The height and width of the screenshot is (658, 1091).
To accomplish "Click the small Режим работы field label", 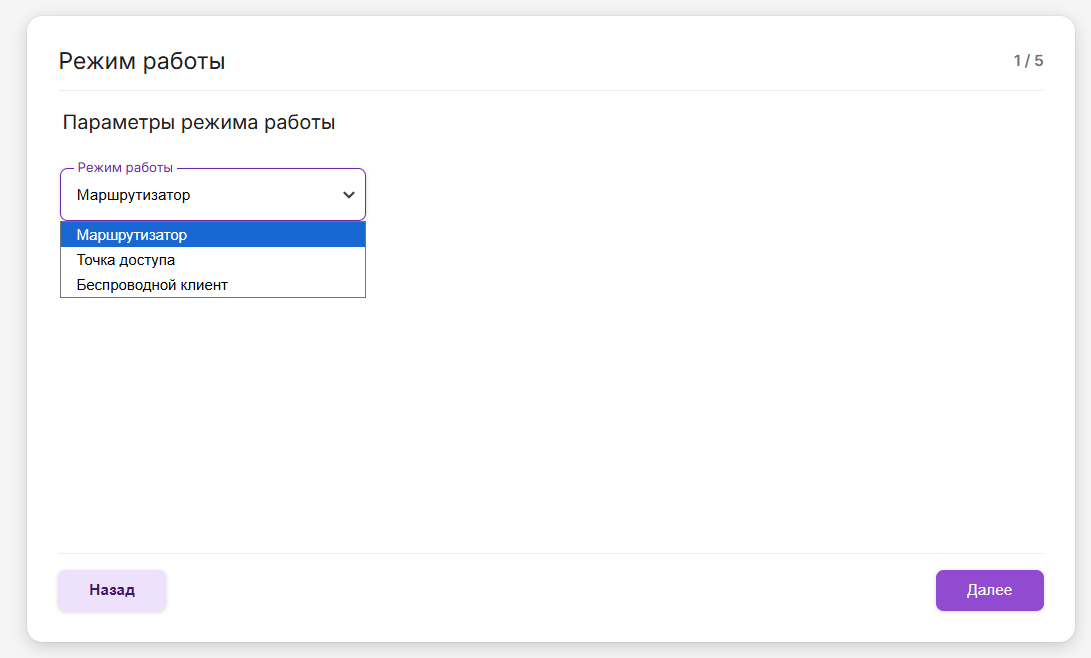I will pos(125,167).
